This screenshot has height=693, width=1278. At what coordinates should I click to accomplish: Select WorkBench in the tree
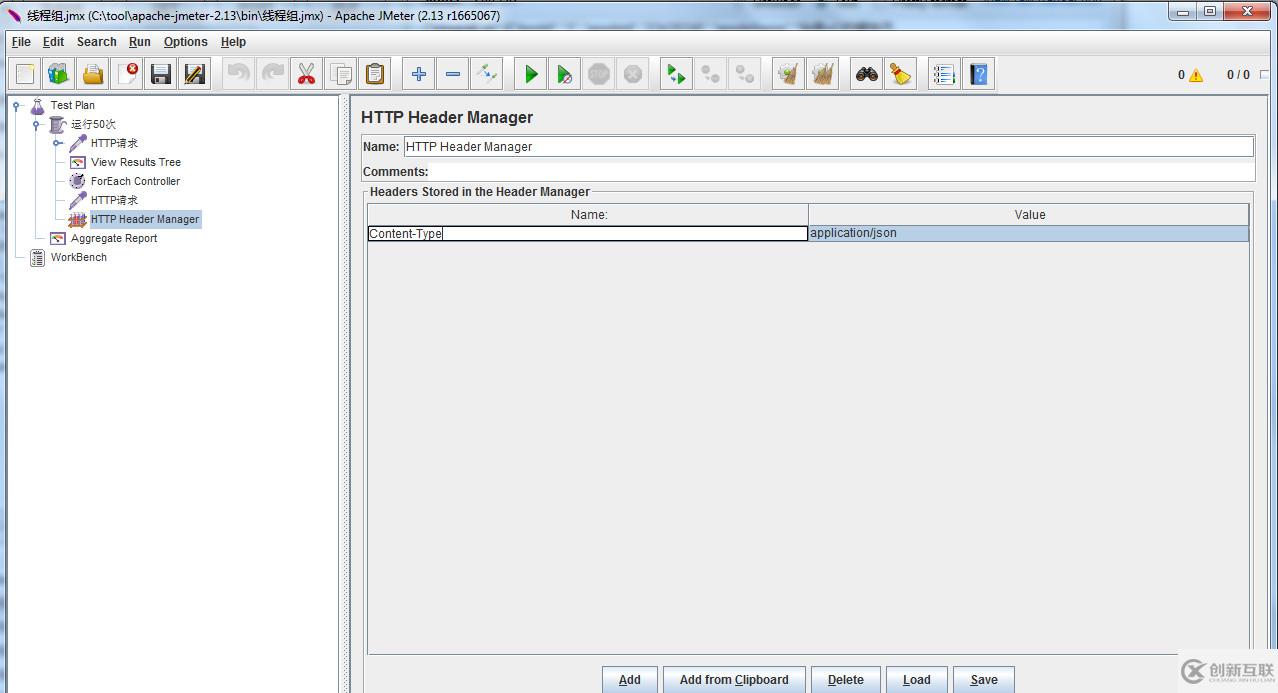[79, 257]
